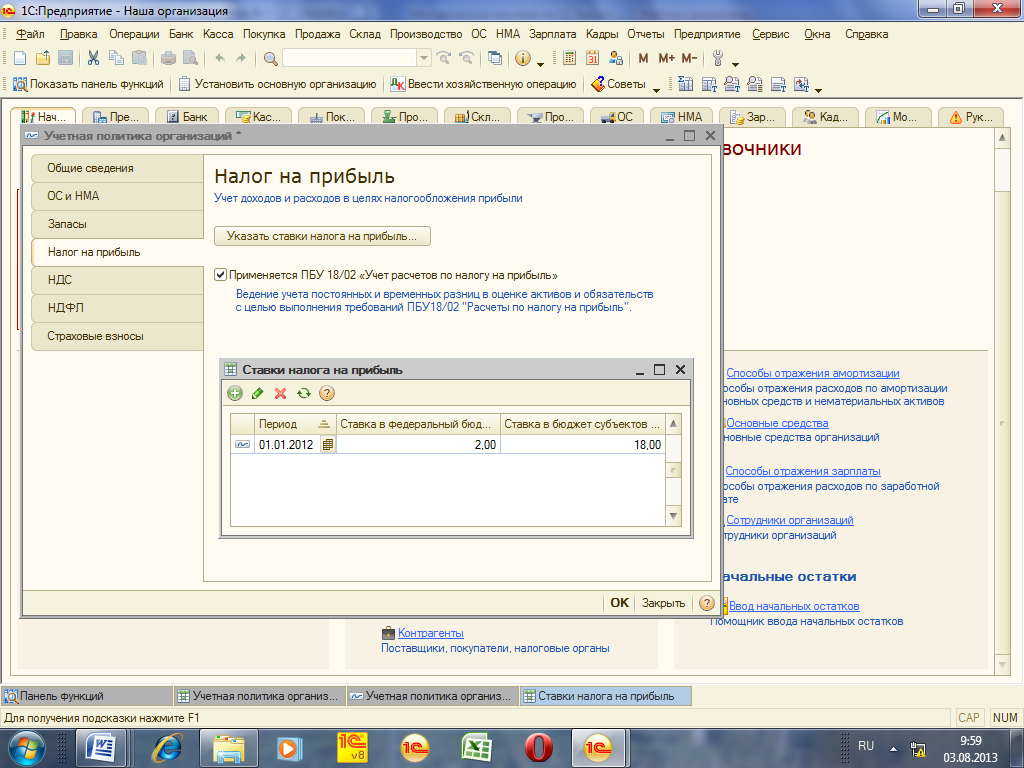1024x768 pixels.
Task: Click the function panel vertical scrollbar up arrow
Action: pyautogui.click(x=1002, y=137)
